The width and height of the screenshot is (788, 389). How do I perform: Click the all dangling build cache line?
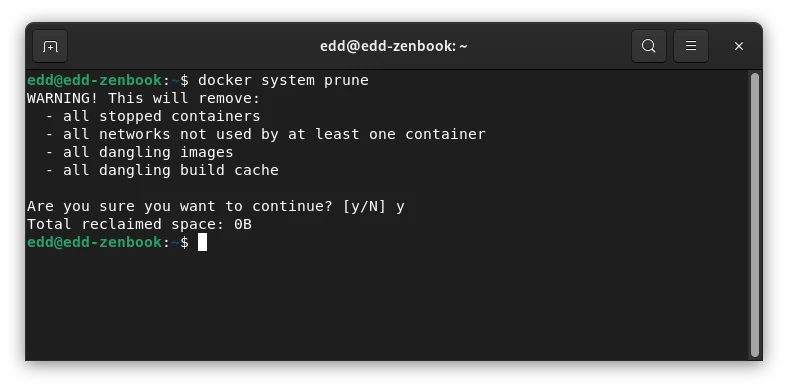point(162,170)
